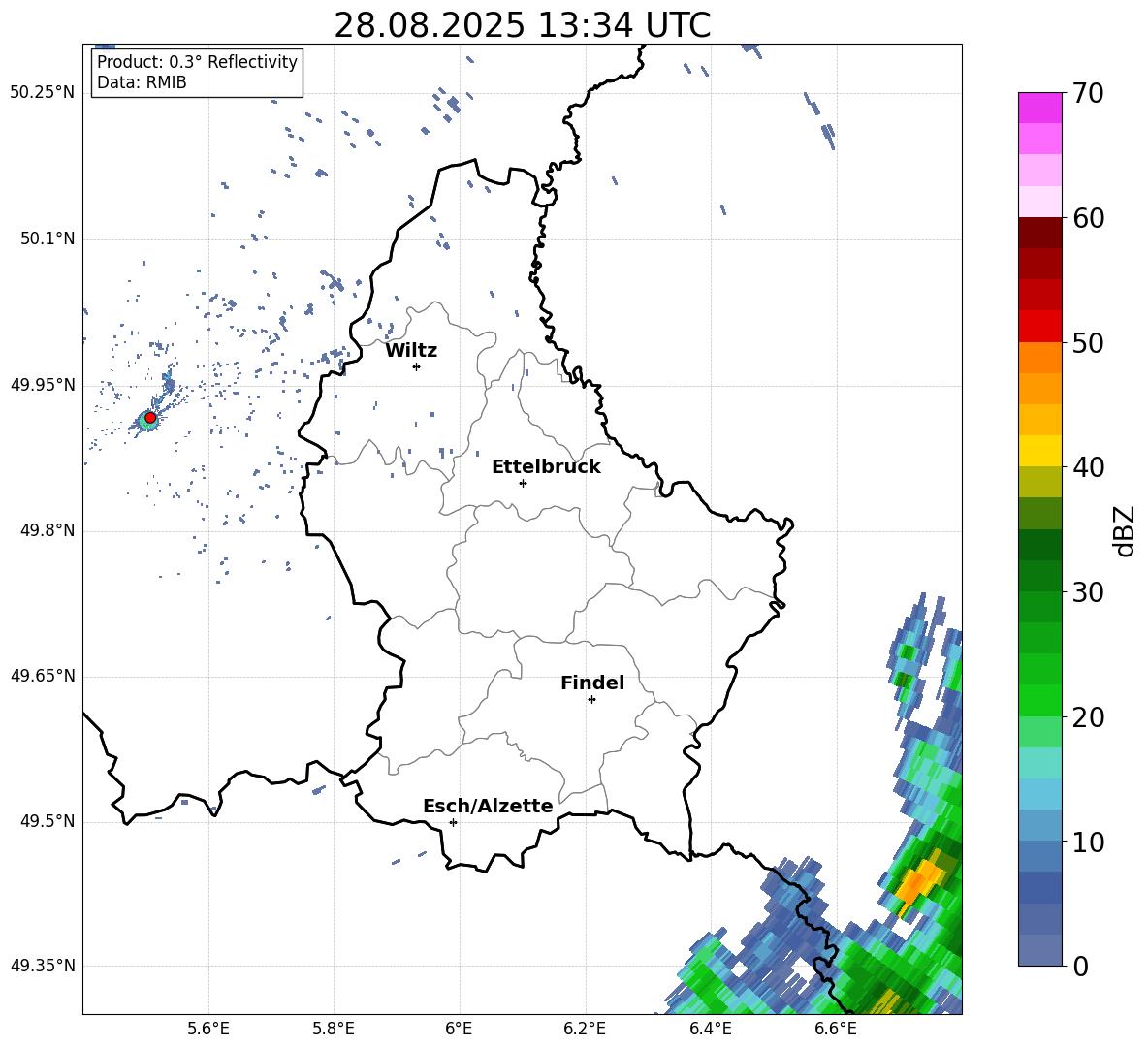Click the 49.65°N latitude label
The width and height of the screenshot is (1148, 1048).
pos(43,676)
